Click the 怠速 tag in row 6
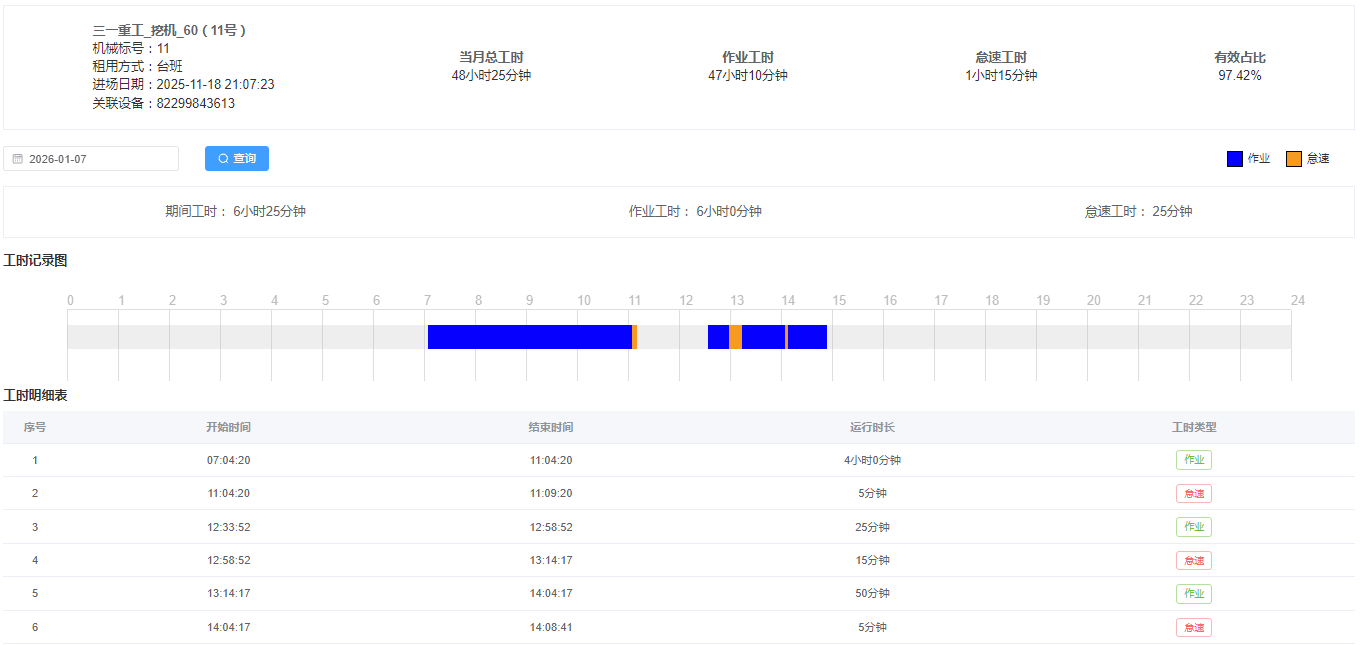1364x645 pixels. [x=1193, y=628]
